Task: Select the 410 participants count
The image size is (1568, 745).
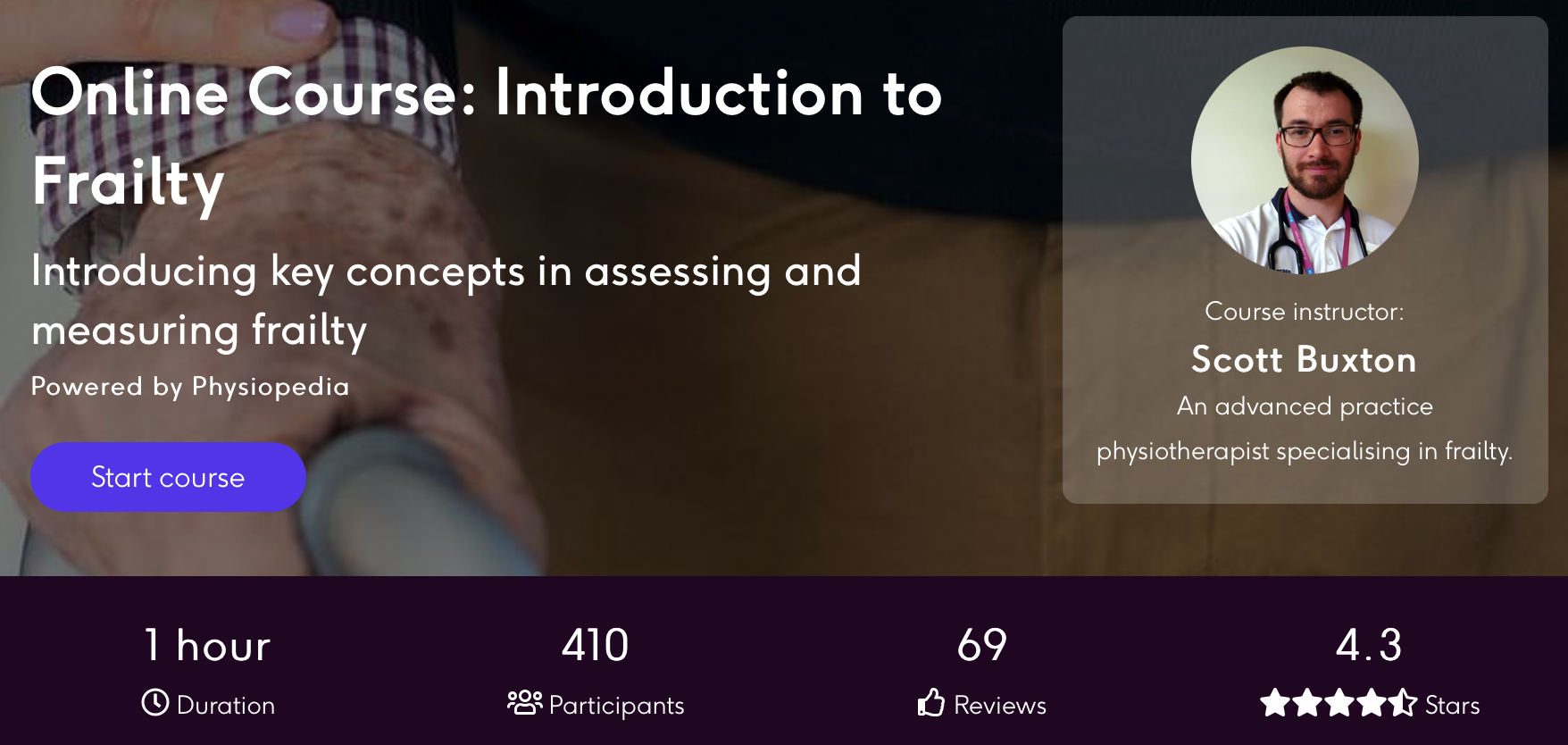Action: pos(596,645)
